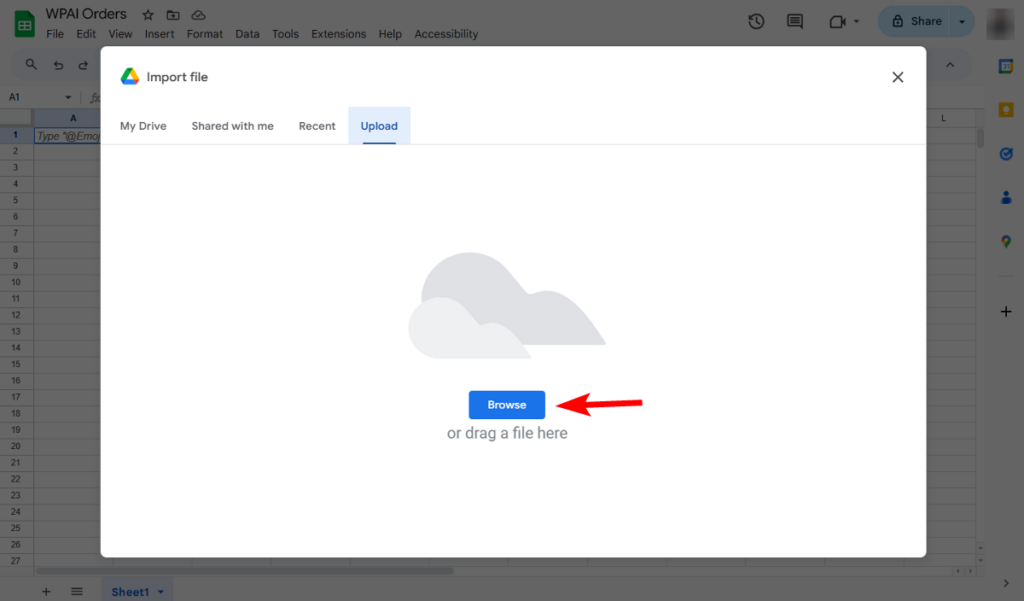Click the Browse button to upload

coord(506,404)
